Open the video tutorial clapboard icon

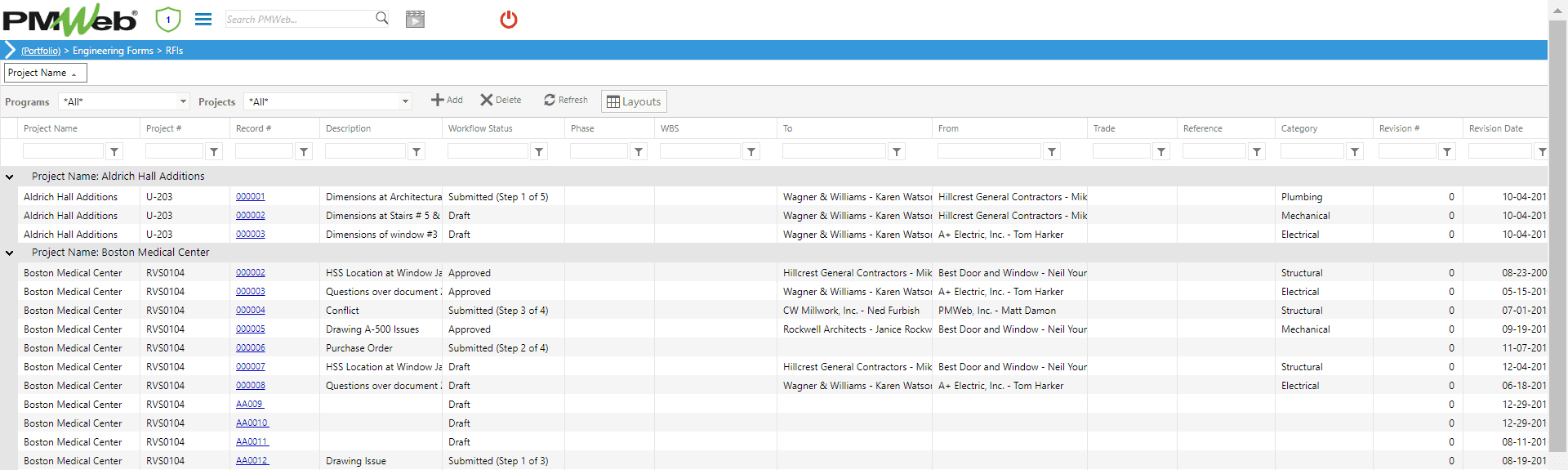coord(415,19)
